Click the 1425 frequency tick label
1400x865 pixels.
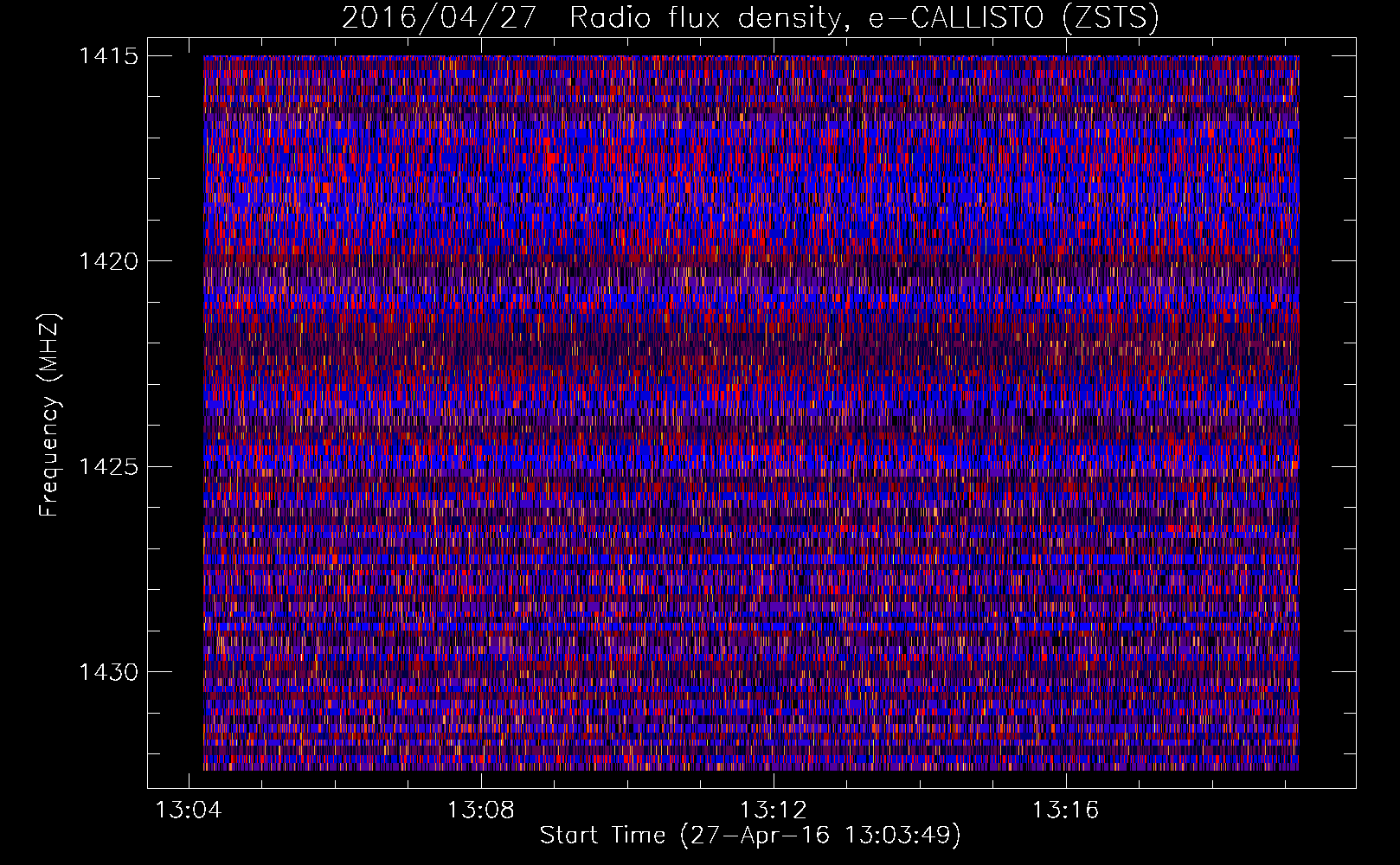pyautogui.click(x=109, y=467)
